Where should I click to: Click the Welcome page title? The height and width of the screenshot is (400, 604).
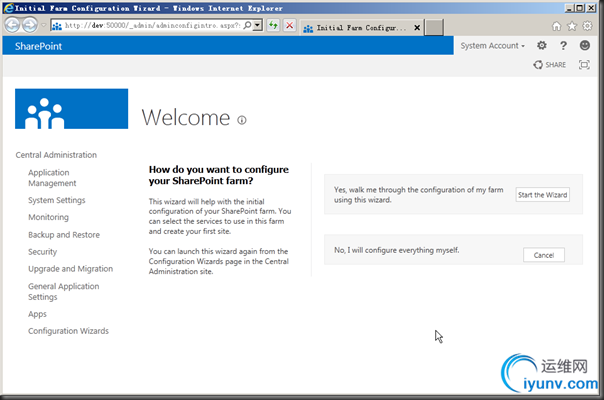(186, 118)
